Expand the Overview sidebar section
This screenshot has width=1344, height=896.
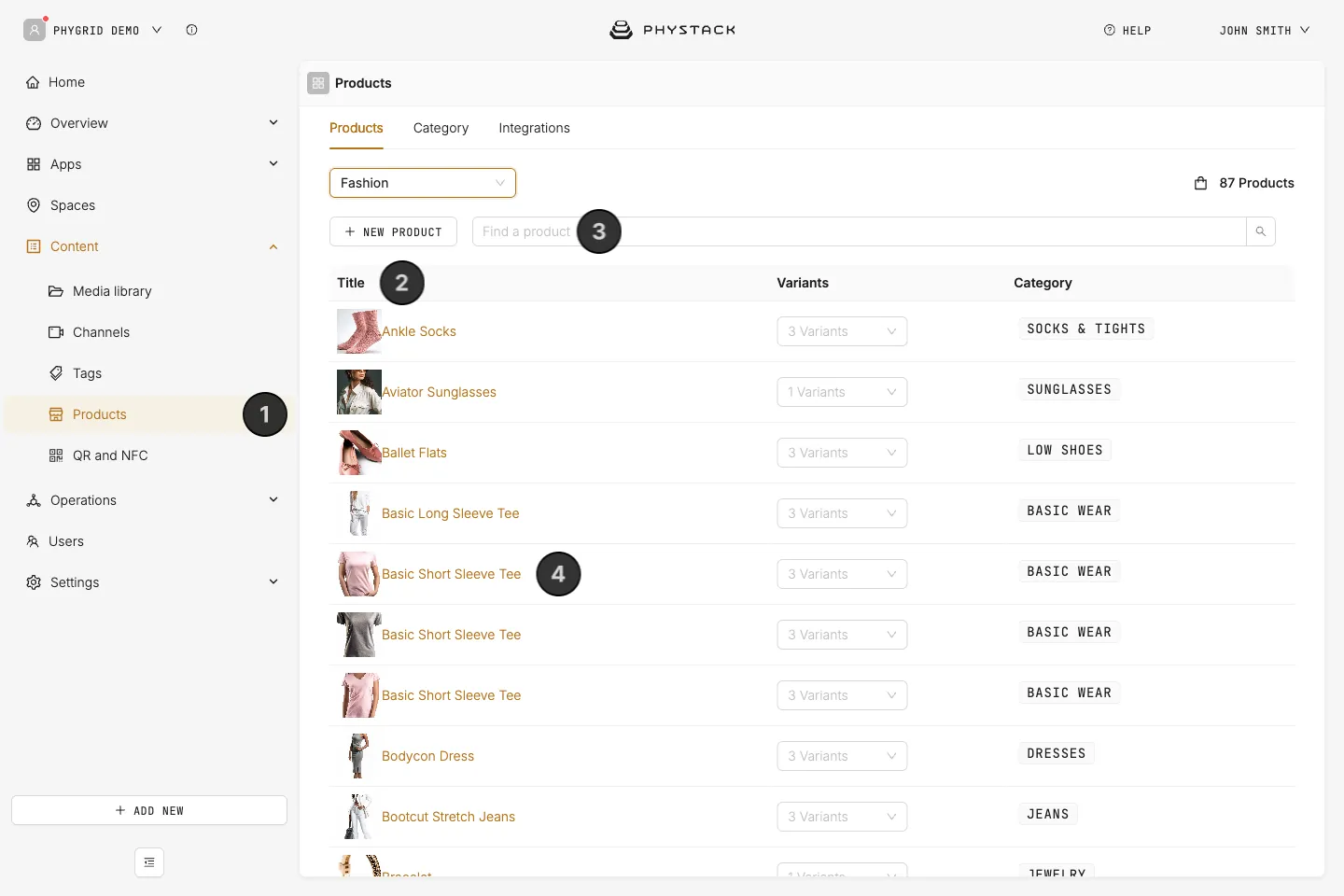[x=273, y=122]
